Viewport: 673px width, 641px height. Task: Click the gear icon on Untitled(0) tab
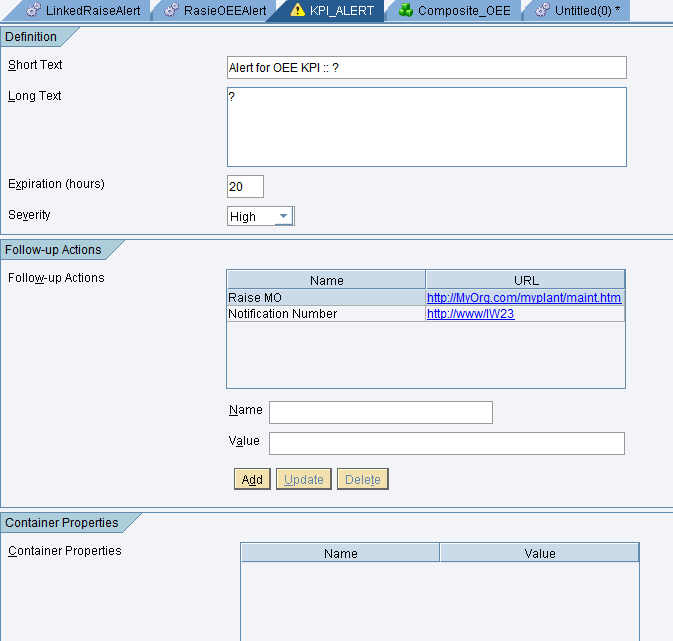point(541,10)
